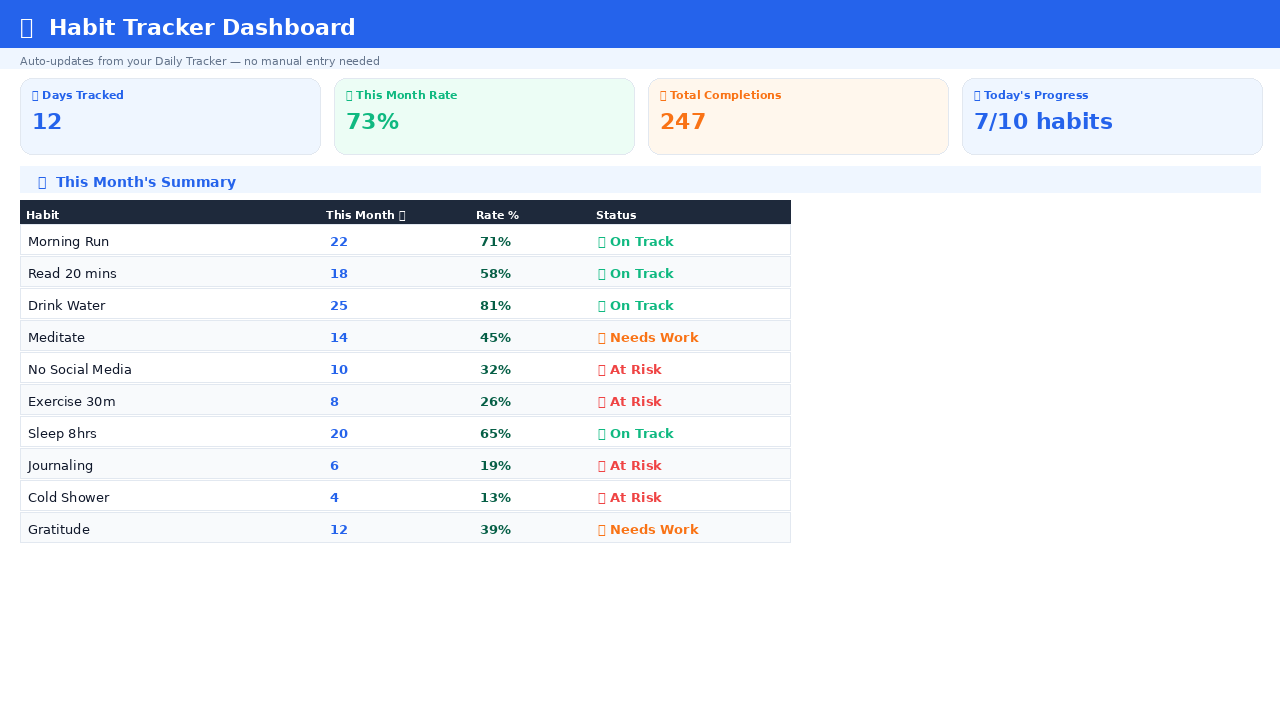Click the Auto-updates subtitle text

(200, 61)
